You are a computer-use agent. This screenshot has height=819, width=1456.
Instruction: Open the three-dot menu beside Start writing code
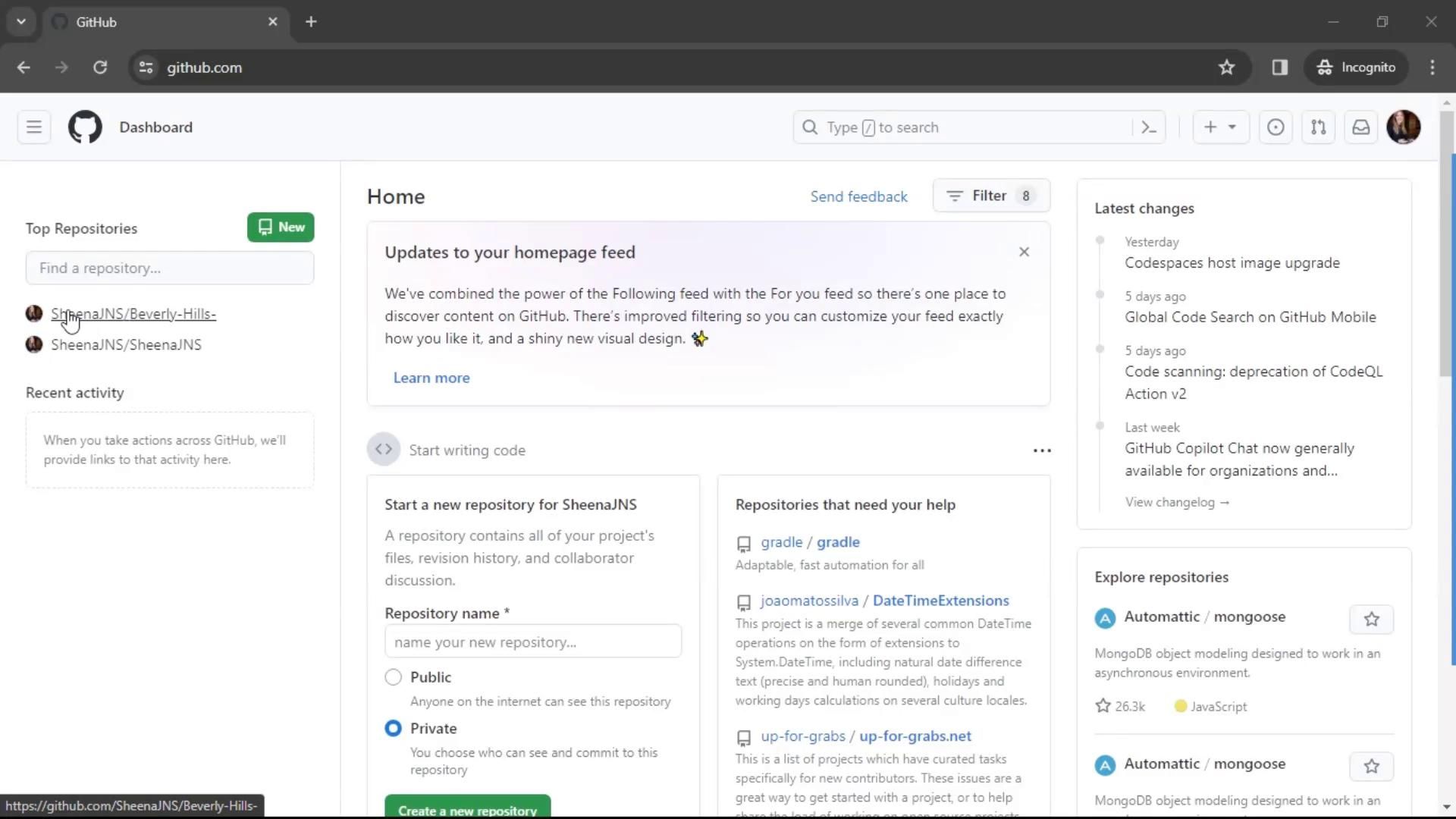pos(1042,450)
